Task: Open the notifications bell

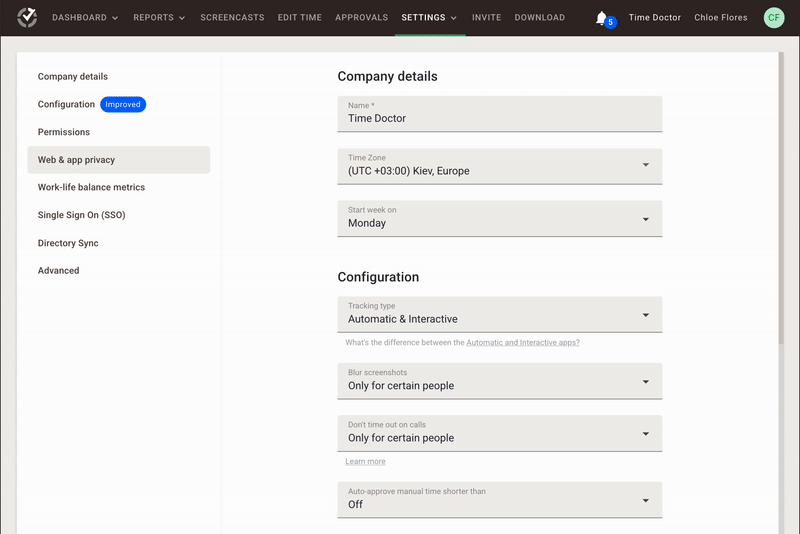Action: (602, 18)
